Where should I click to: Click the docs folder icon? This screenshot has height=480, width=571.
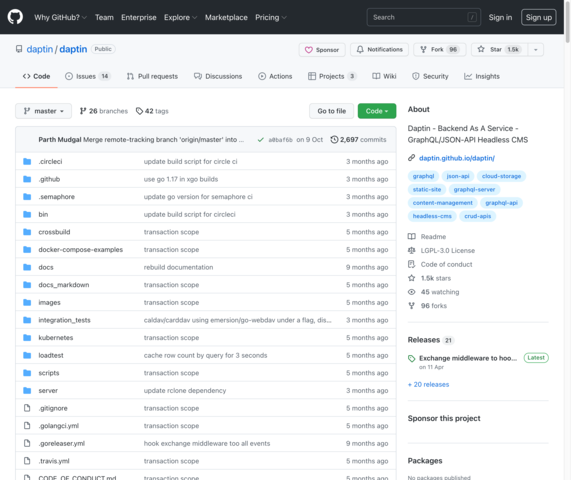click(x=27, y=267)
